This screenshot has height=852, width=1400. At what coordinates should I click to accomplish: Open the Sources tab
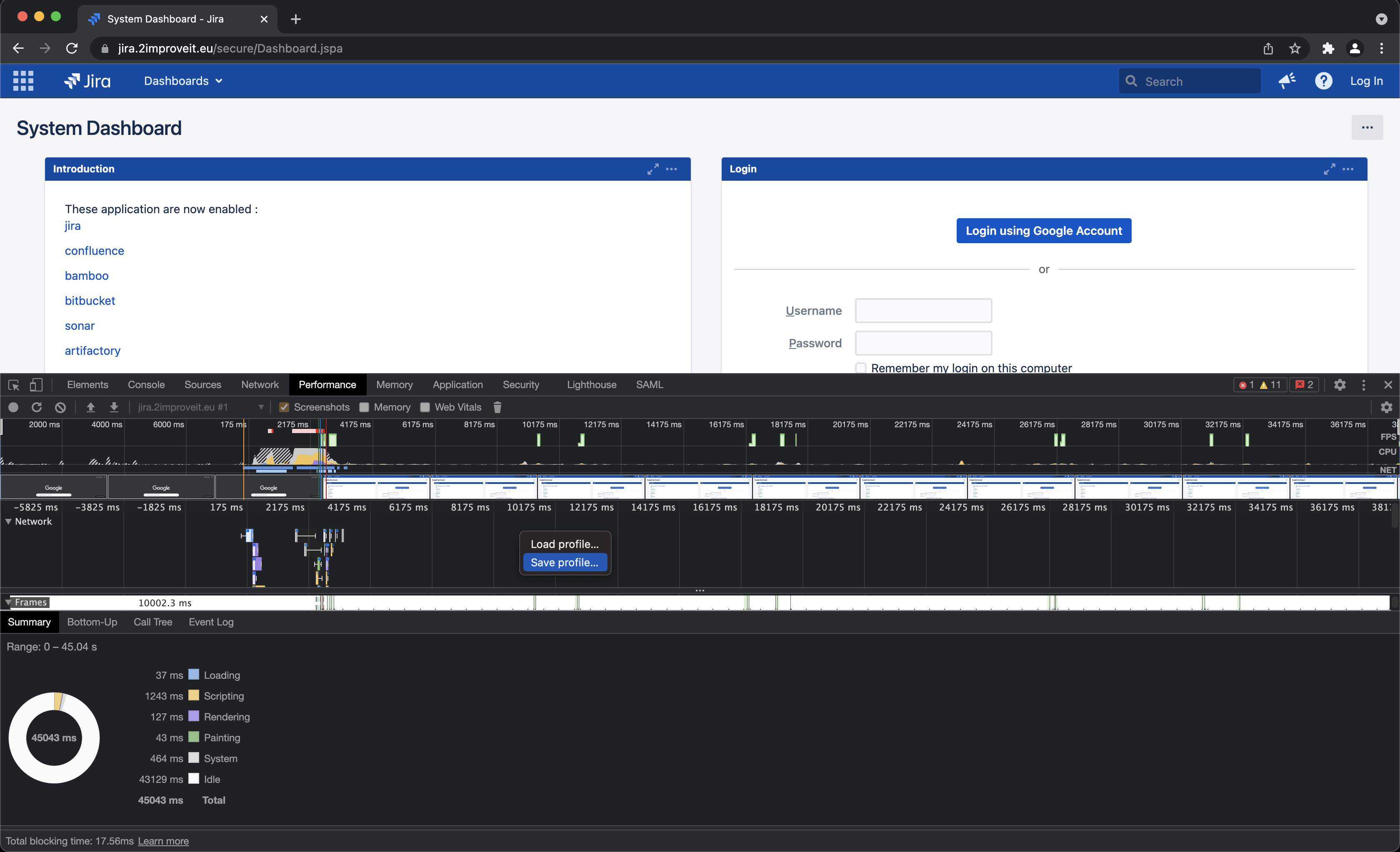click(x=203, y=385)
